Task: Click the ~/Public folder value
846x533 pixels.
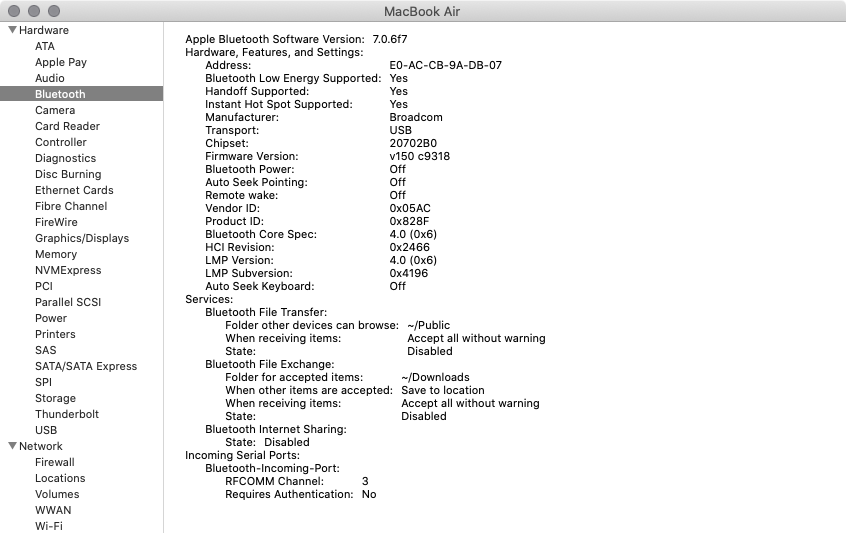Action: pyautogui.click(x=428, y=325)
